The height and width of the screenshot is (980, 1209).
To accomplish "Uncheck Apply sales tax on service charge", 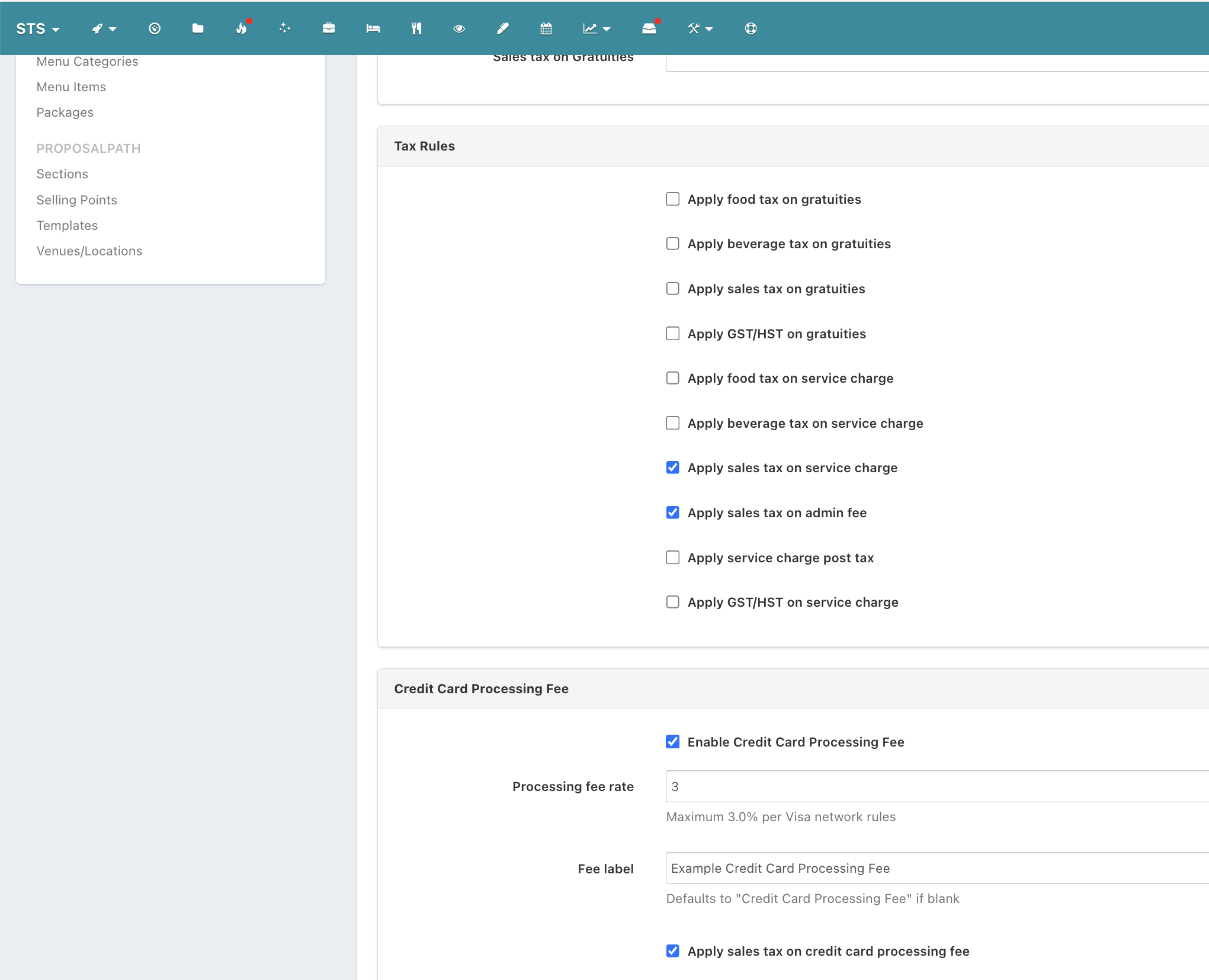I will [672, 467].
